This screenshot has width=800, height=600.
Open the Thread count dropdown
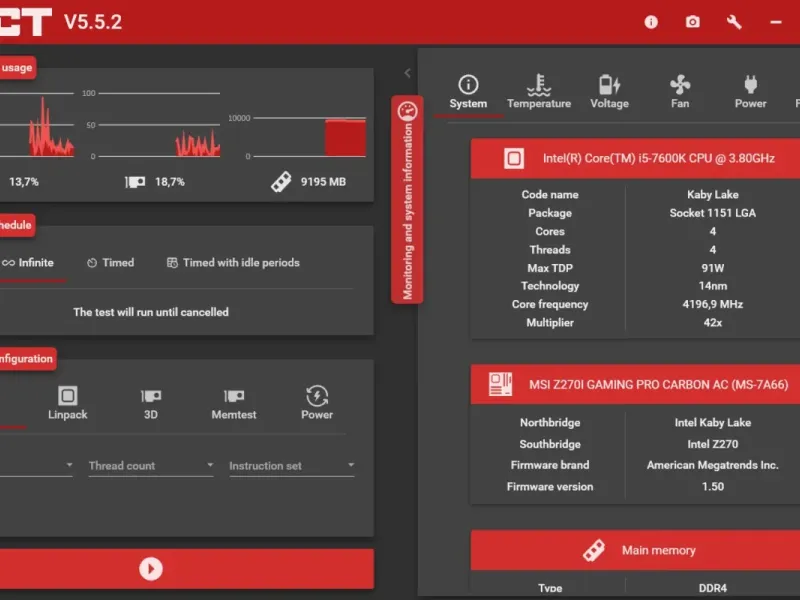151,466
